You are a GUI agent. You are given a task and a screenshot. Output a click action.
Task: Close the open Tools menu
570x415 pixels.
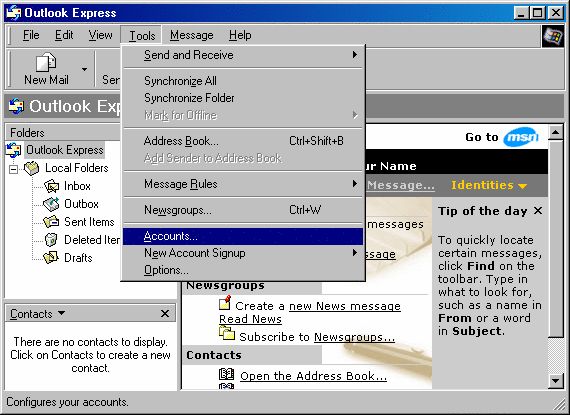[x=142, y=36]
